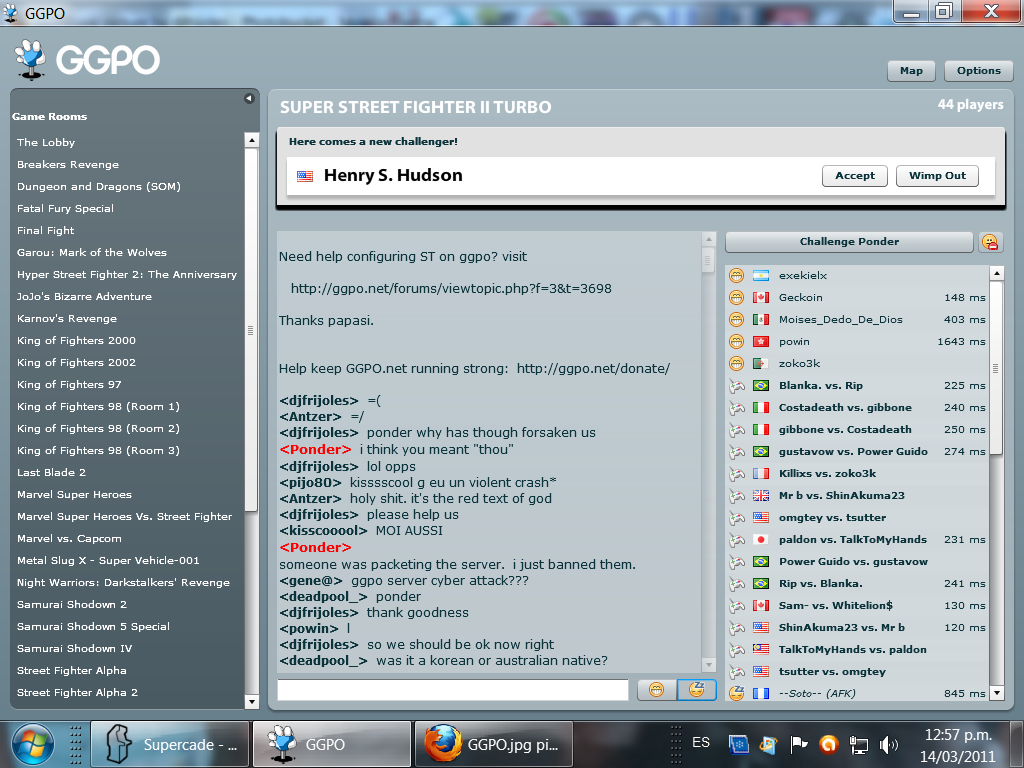Click the playing-status icon for Blanka. vs. Rip

737,386
